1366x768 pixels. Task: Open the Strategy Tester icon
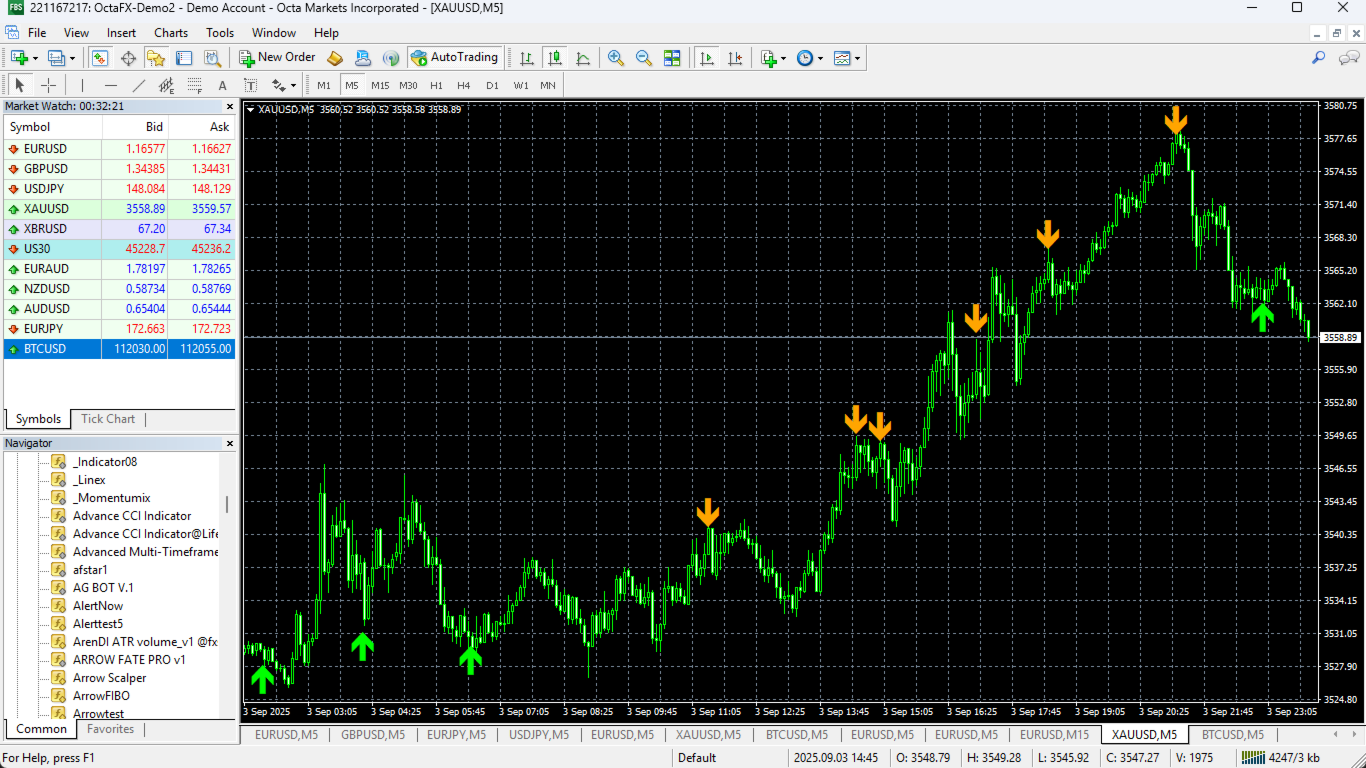tap(212, 58)
